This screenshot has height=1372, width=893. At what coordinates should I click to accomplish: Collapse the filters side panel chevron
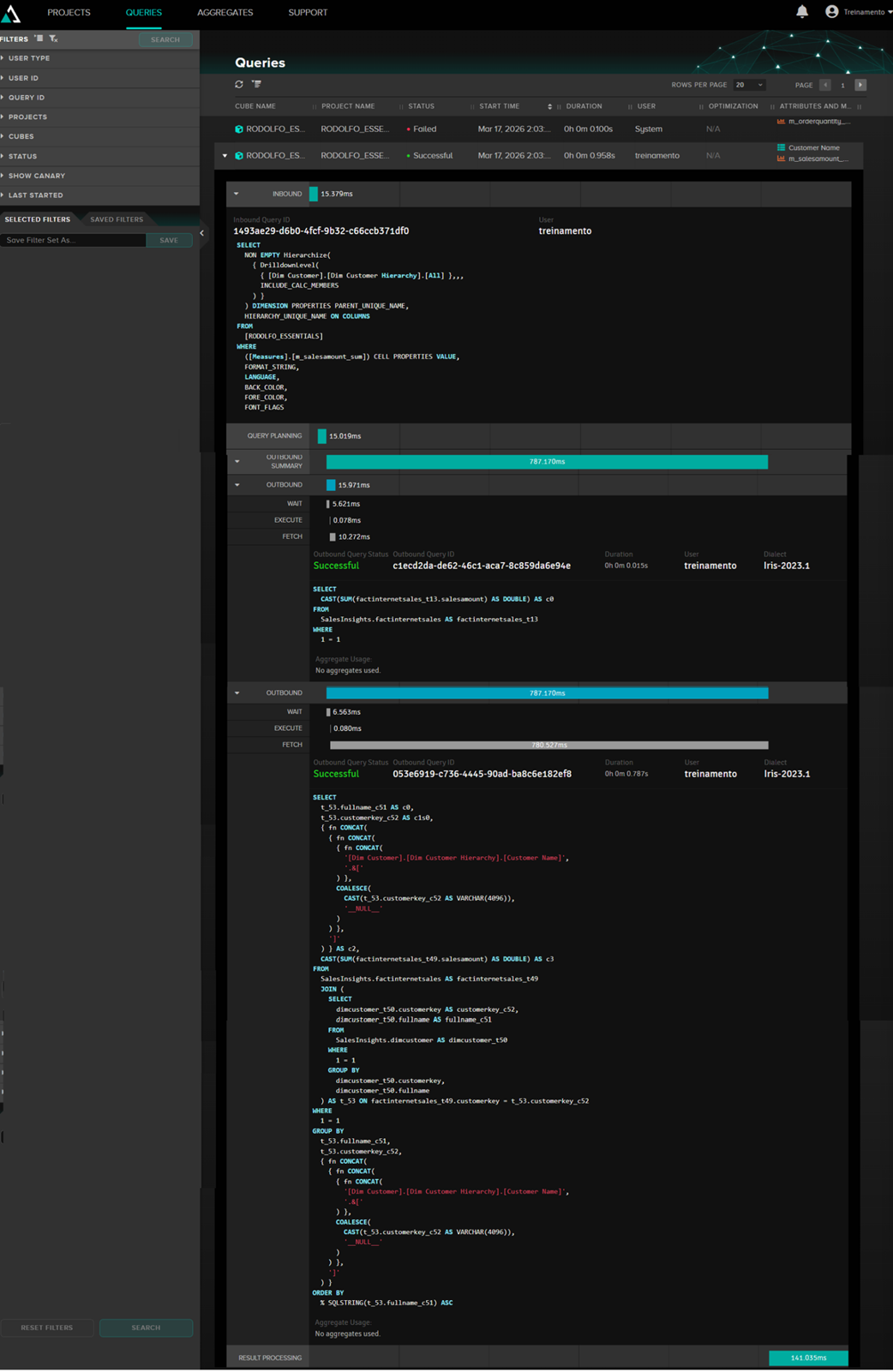coord(202,233)
